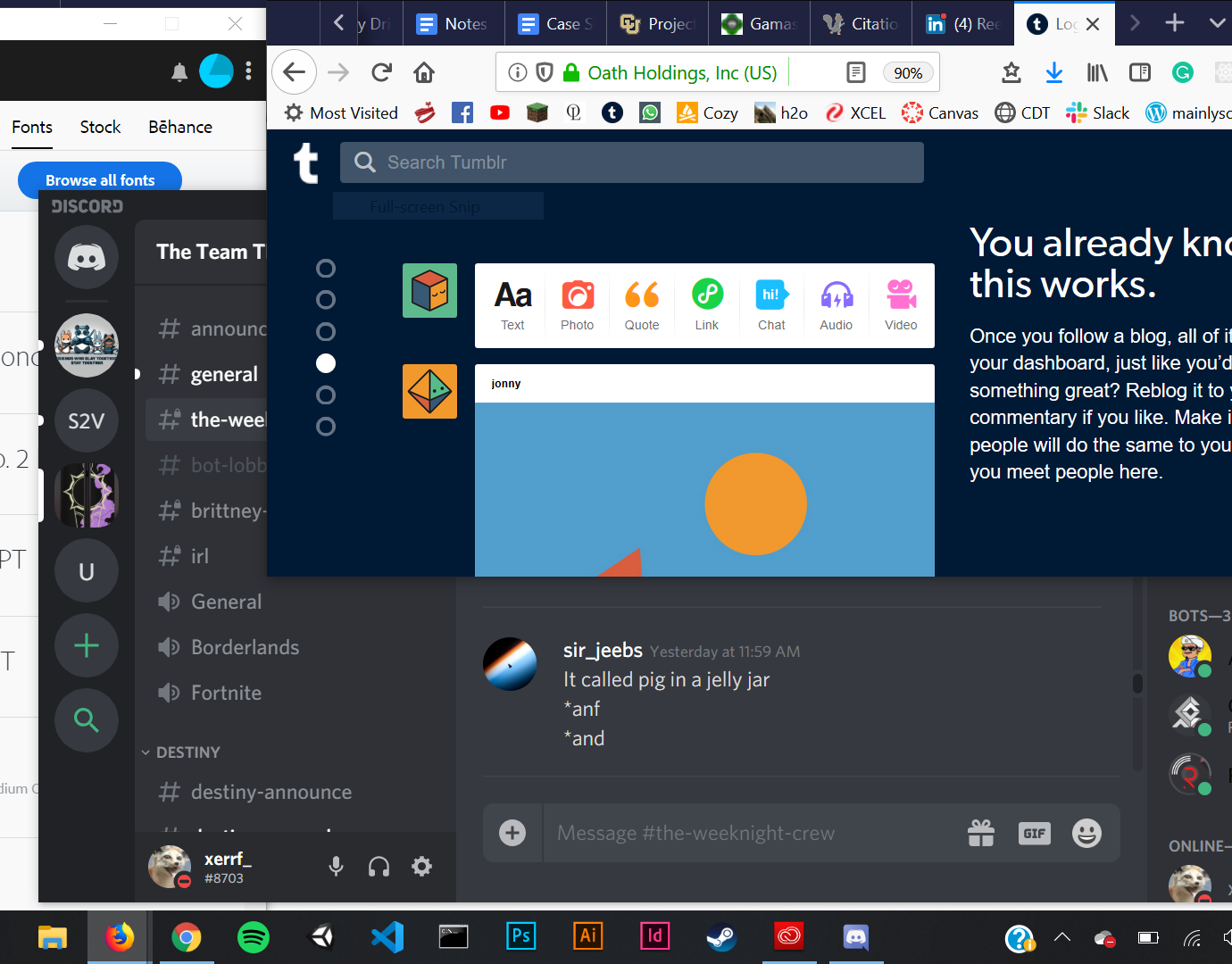Click the Search Tumblr field
Image resolution: width=1232 pixels, height=964 pixels.
632,162
